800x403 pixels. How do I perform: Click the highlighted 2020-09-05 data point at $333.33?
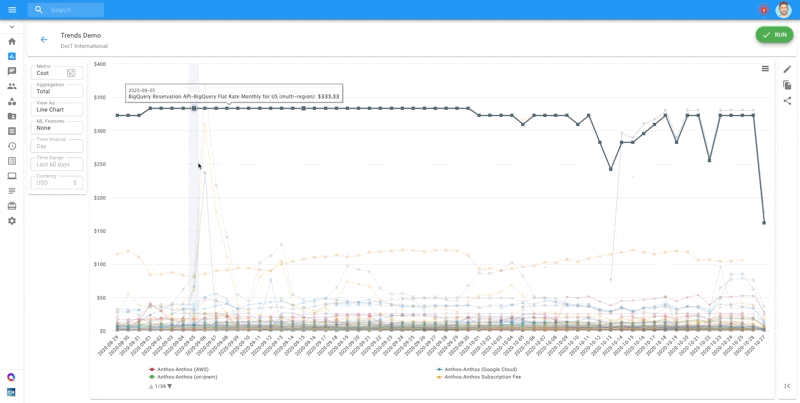point(194,108)
